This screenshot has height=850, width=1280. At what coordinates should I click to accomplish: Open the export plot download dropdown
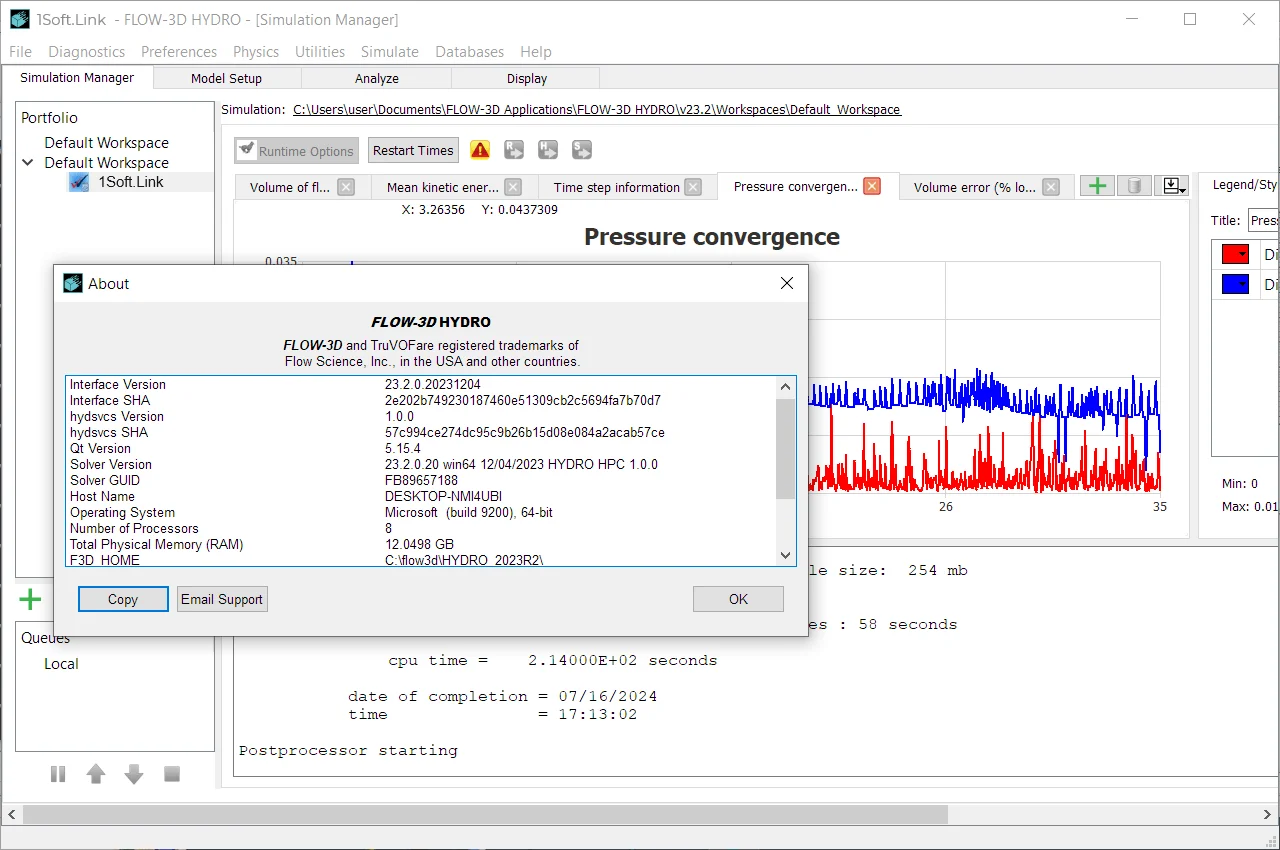pyautogui.click(x=1171, y=186)
